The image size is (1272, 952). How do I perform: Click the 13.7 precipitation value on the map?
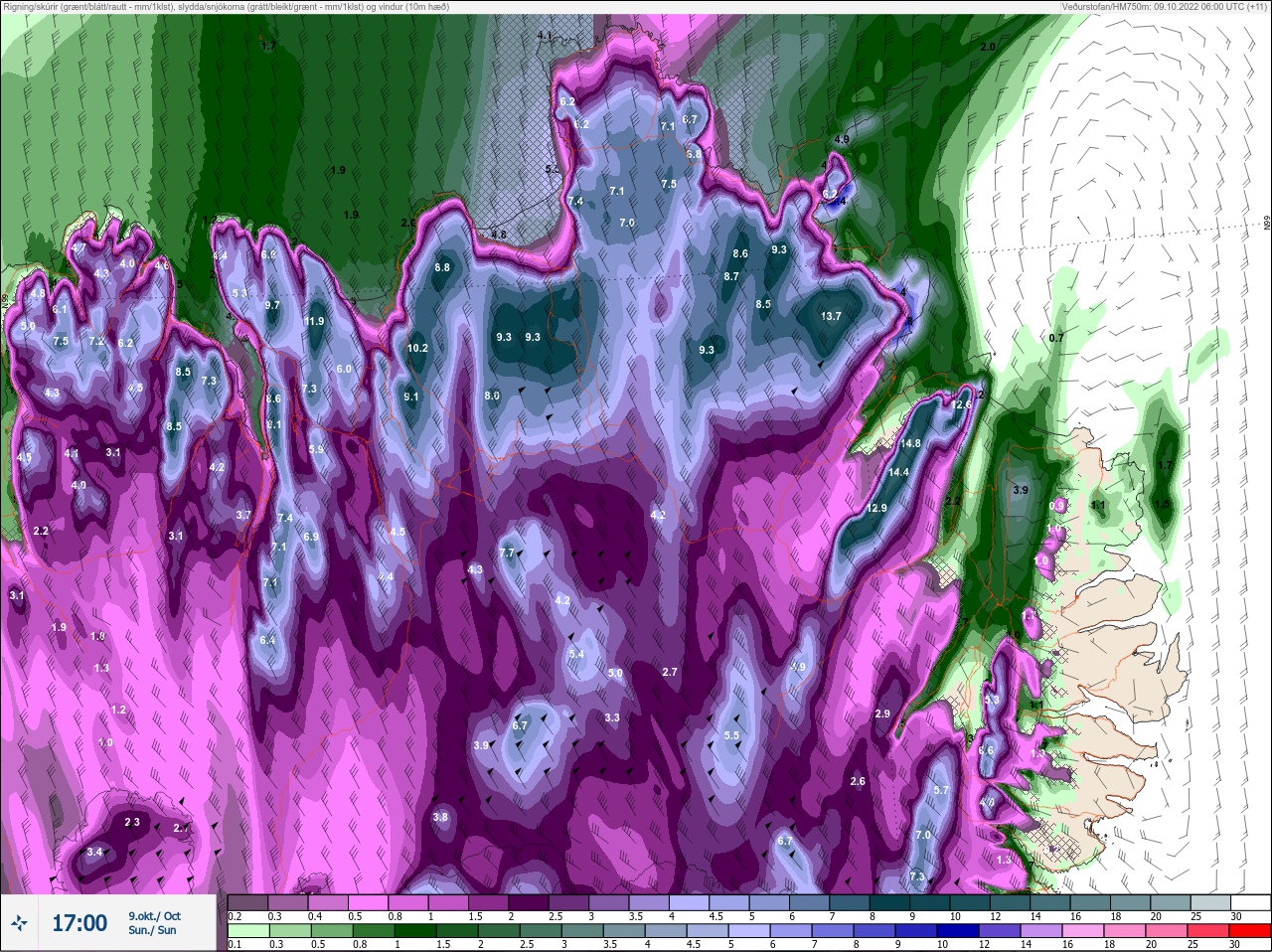832,317
